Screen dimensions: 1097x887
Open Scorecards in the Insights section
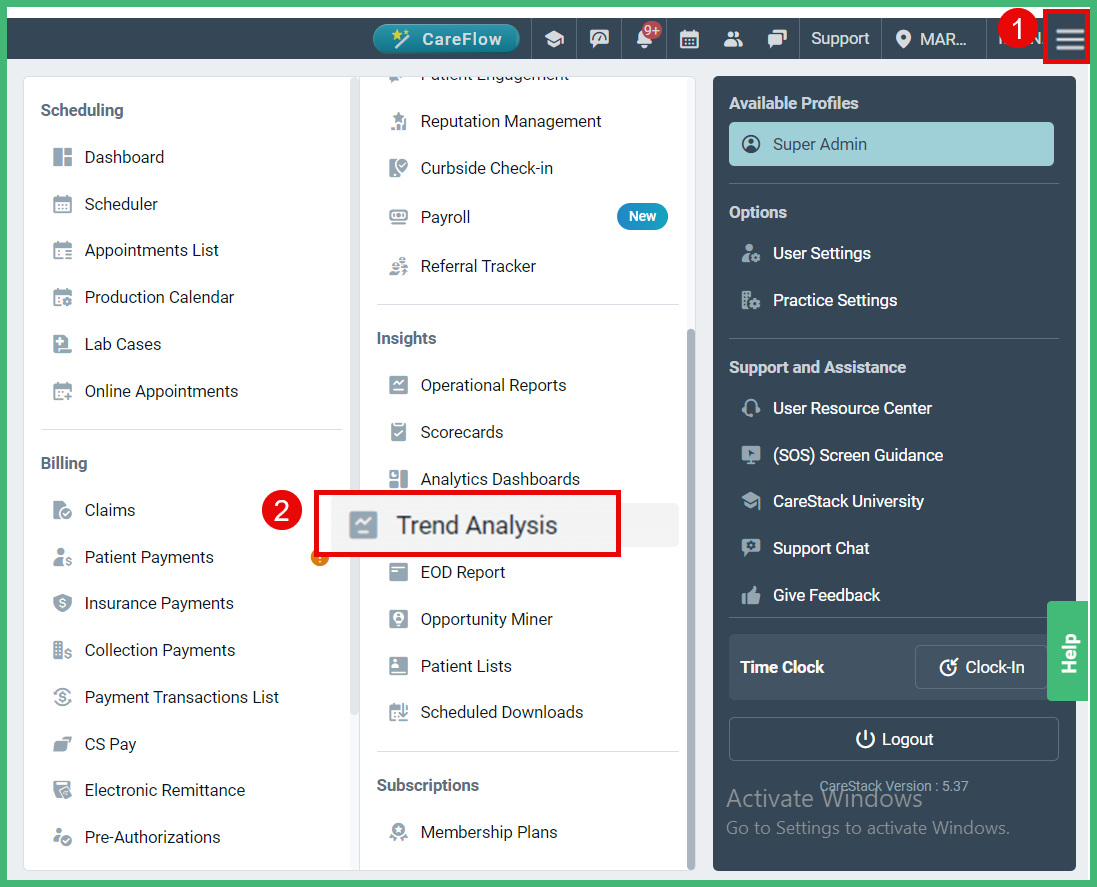pos(464,431)
